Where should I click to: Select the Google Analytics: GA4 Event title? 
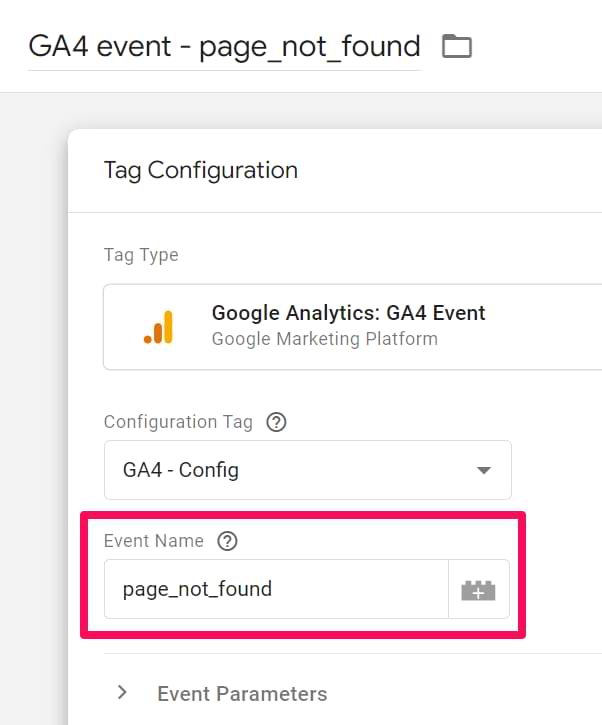pyautogui.click(x=348, y=313)
